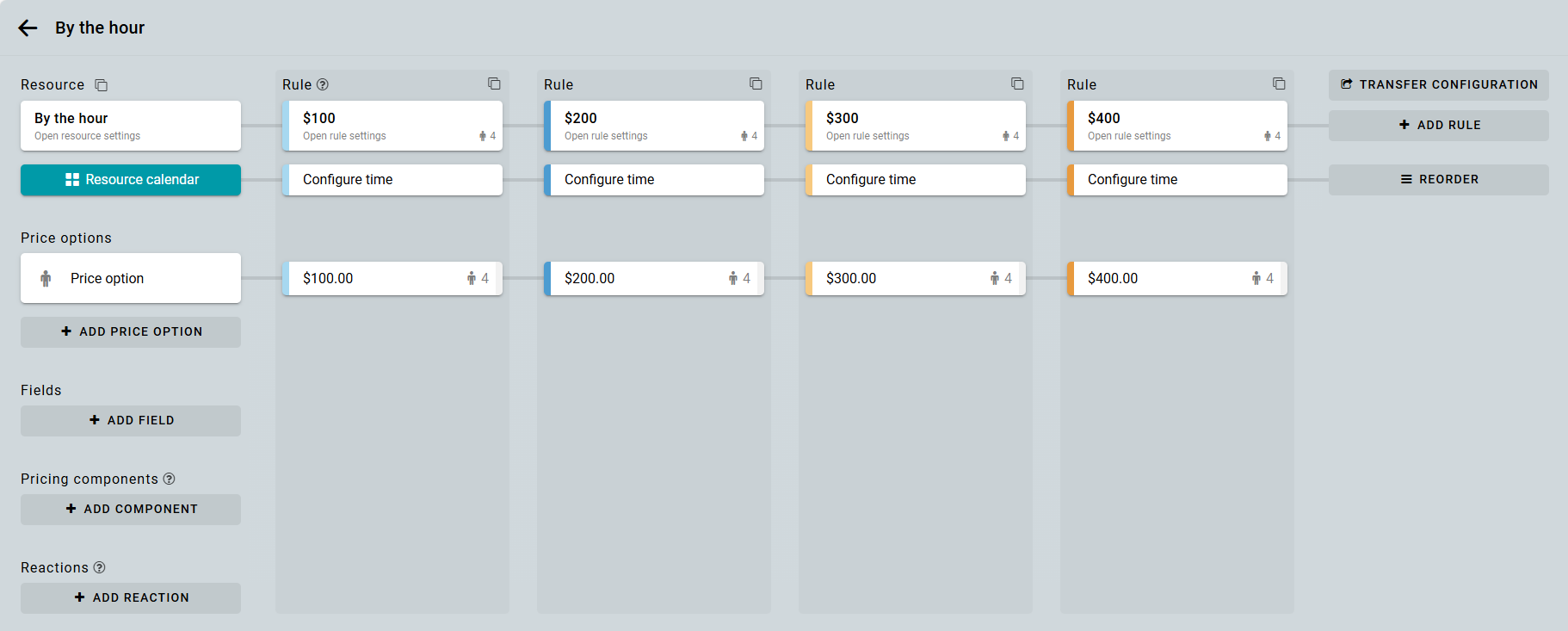Image resolution: width=1568 pixels, height=631 pixels.
Task: Duplicate the $200 rule via copy icon
Action: [x=756, y=84]
